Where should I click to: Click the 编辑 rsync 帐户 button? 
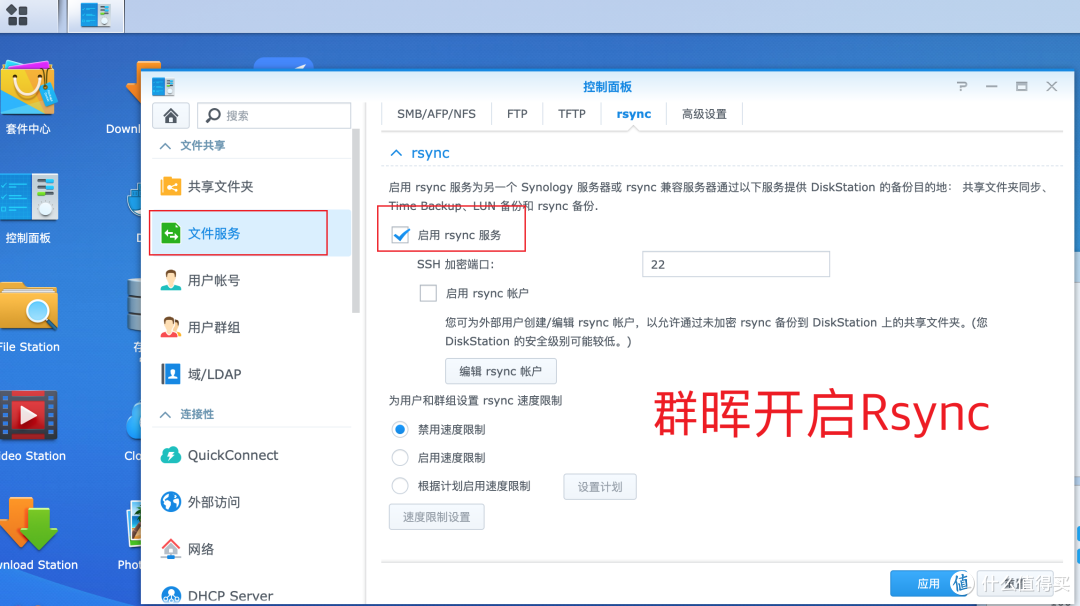[500, 371]
